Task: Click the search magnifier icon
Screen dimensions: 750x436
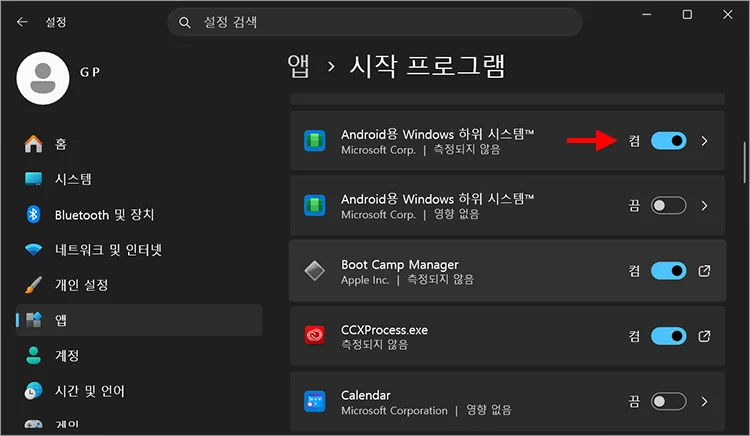Action: (185, 22)
